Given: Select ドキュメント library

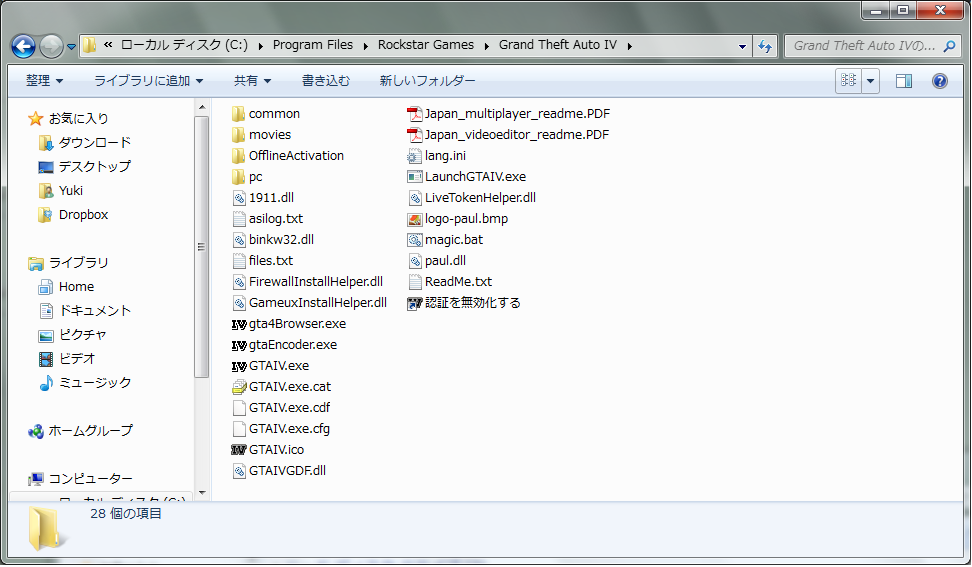Looking at the screenshot, I should (x=84, y=310).
